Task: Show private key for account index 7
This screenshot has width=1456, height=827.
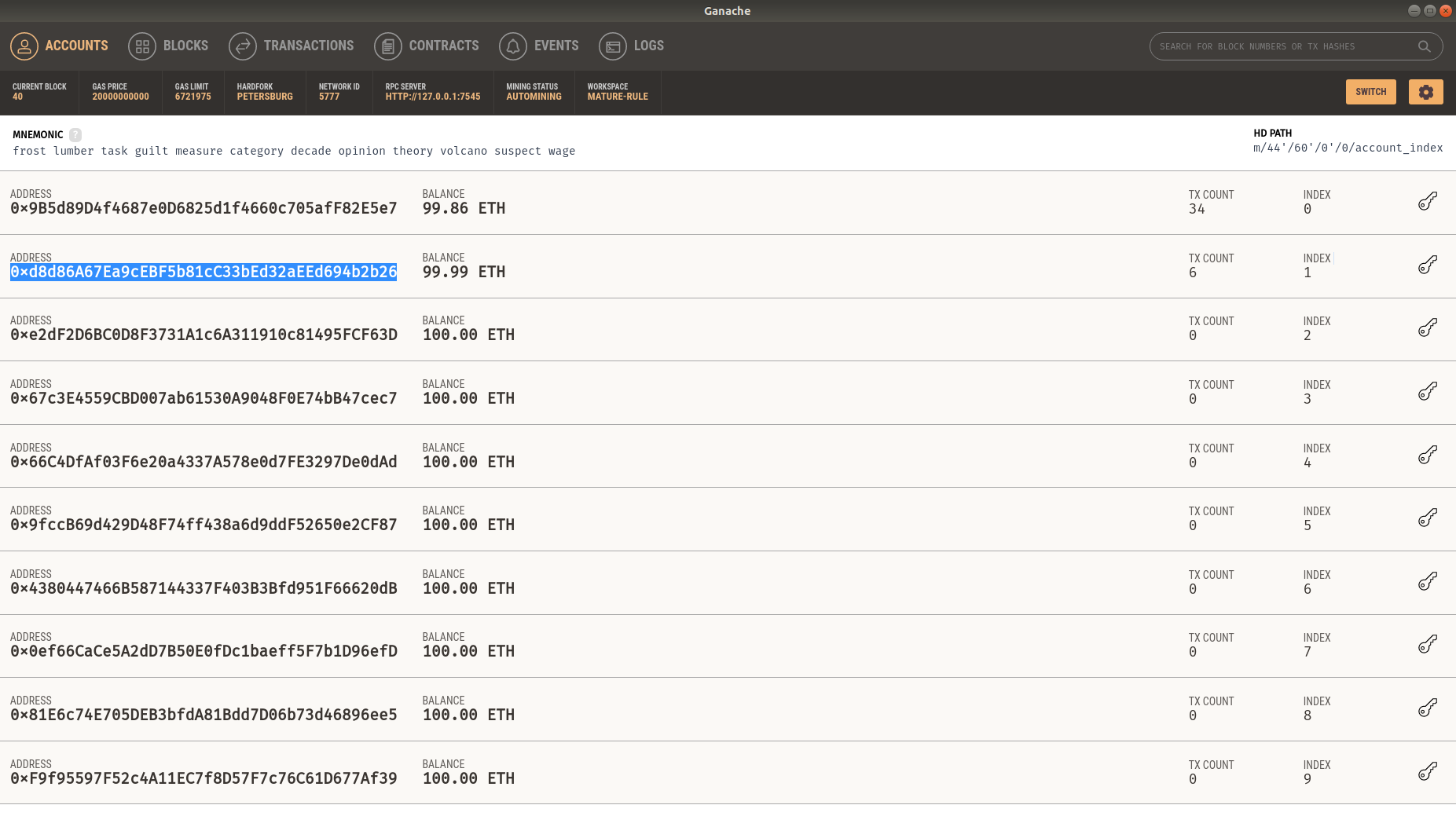Action: [x=1428, y=645]
